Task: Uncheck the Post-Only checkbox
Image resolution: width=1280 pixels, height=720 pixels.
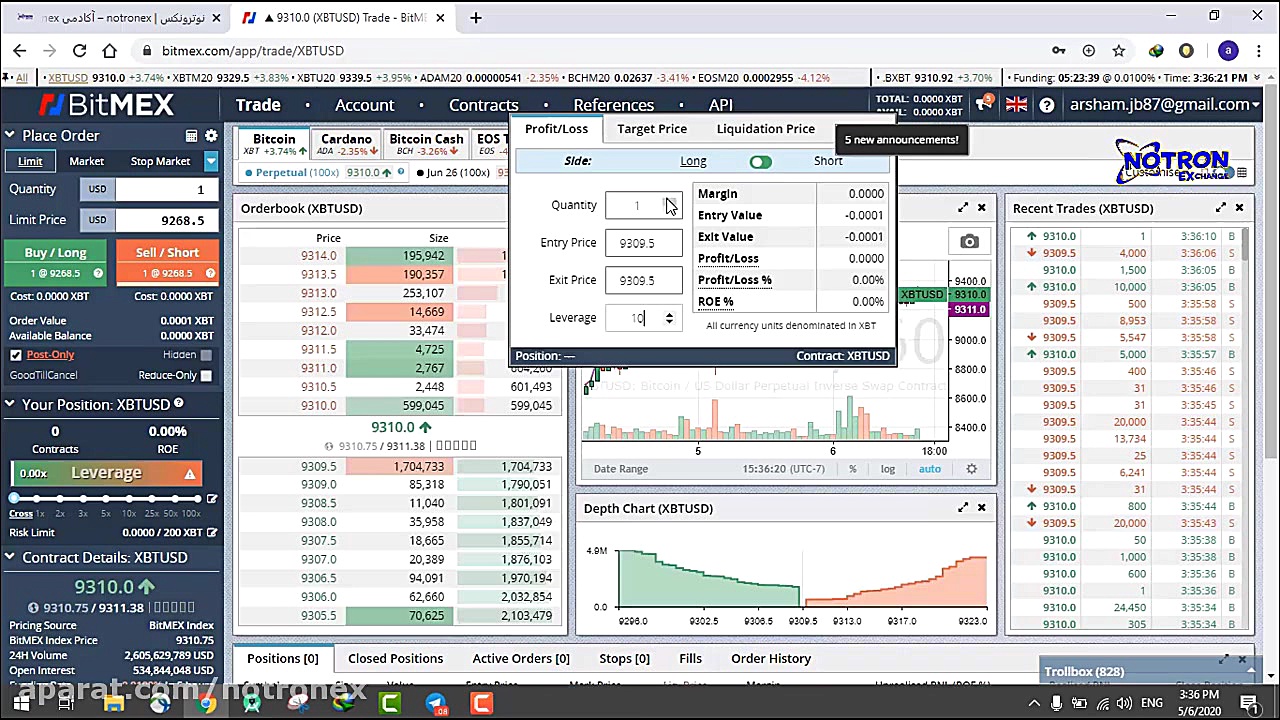Action: tap(16, 355)
